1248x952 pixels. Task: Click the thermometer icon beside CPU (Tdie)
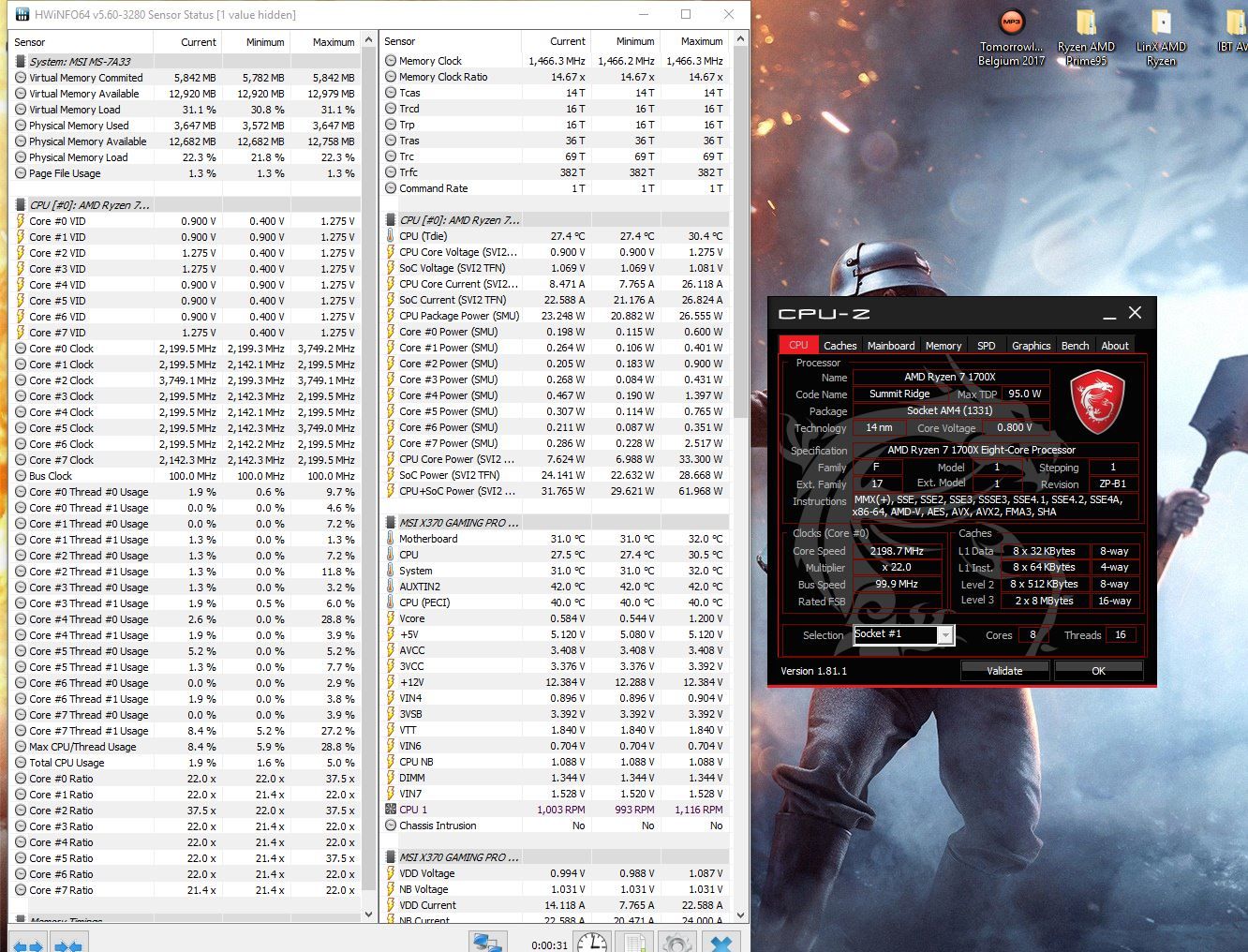[x=391, y=236]
